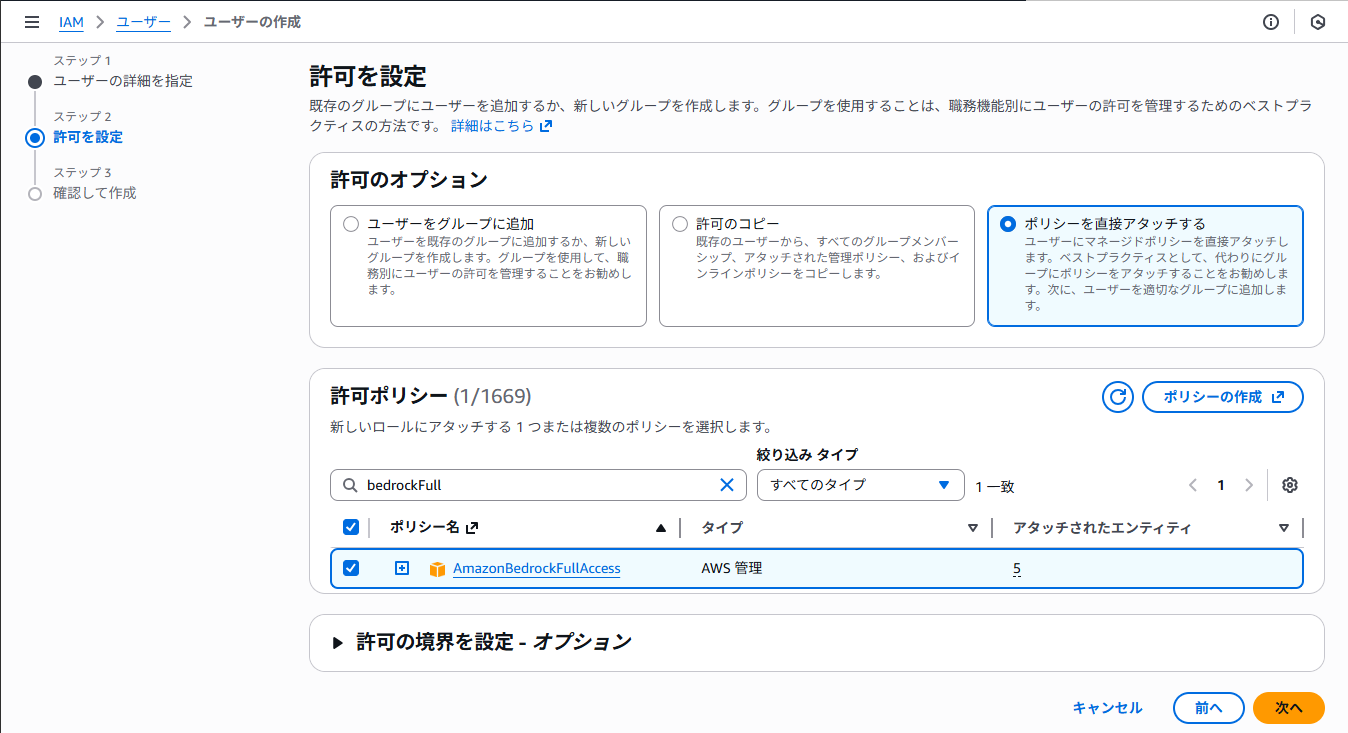Go to next page of policies
Image resolution: width=1348 pixels, height=733 pixels.
[1248, 485]
